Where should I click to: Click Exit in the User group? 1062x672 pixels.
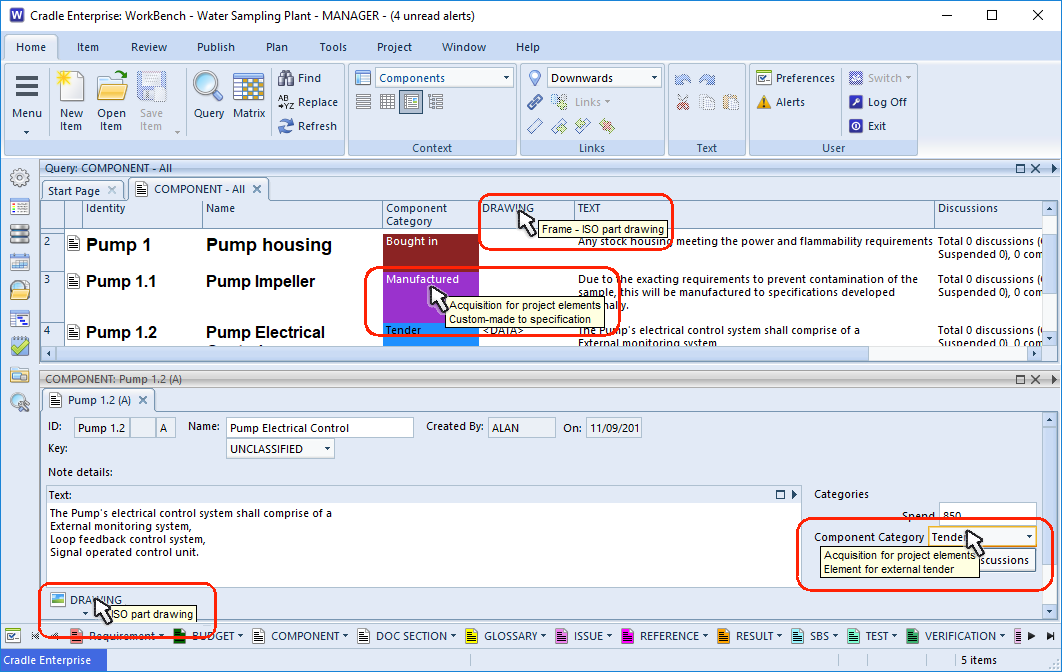(868, 126)
